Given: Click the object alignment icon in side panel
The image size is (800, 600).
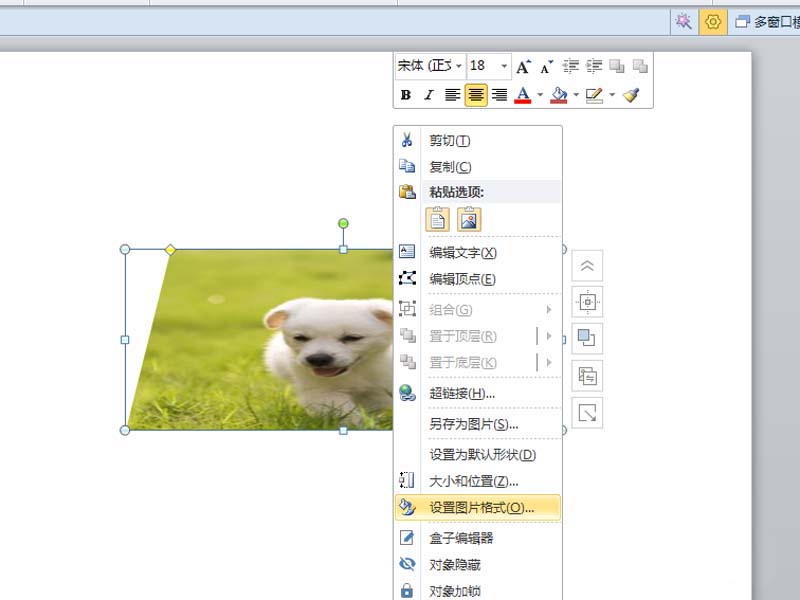Looking at the screenshot, I should (588, 302).
